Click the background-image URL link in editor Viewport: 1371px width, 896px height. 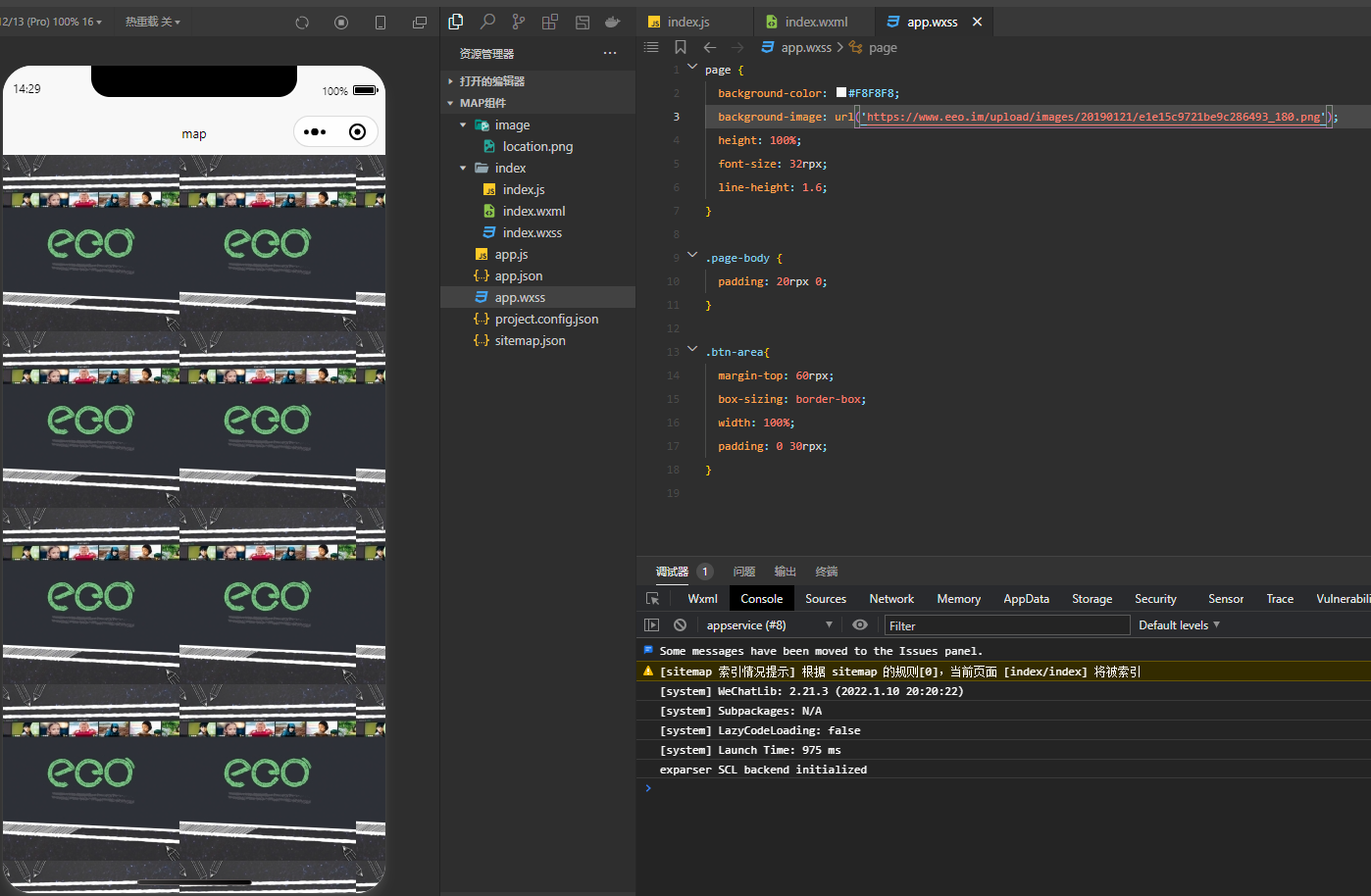pos(1093,117)
